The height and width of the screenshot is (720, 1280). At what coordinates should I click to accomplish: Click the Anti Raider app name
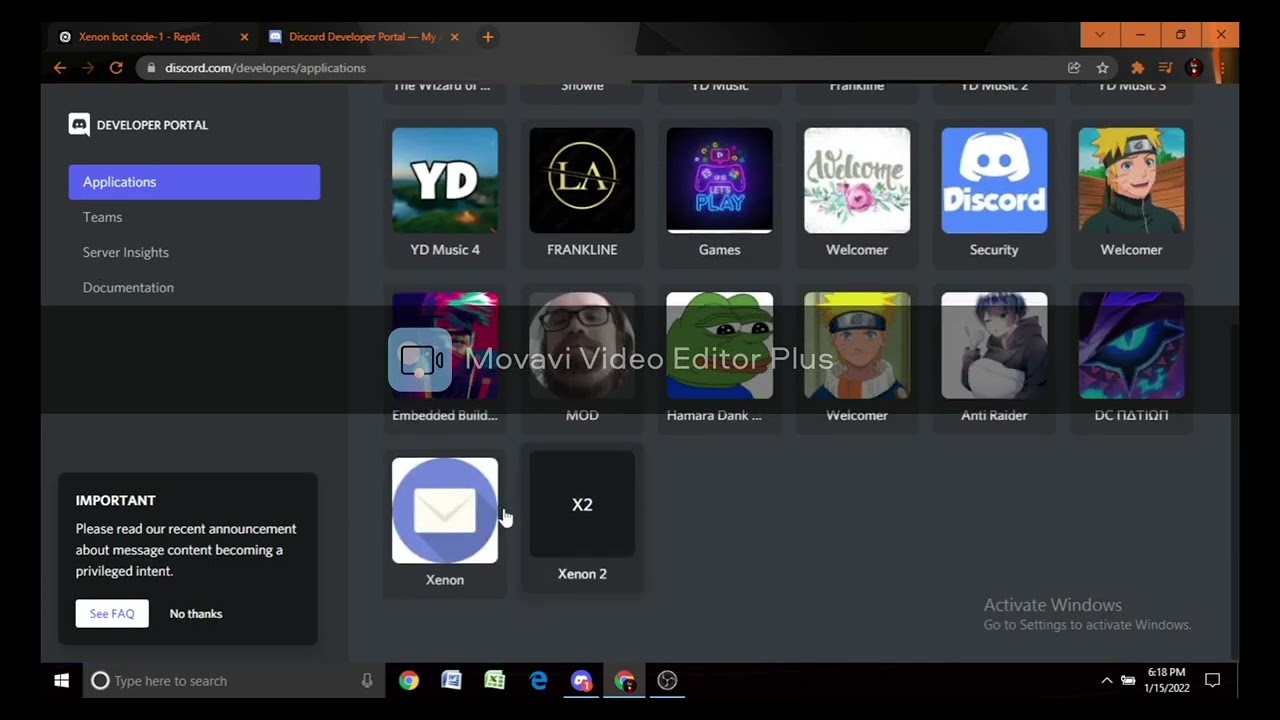tap(994, 415)
